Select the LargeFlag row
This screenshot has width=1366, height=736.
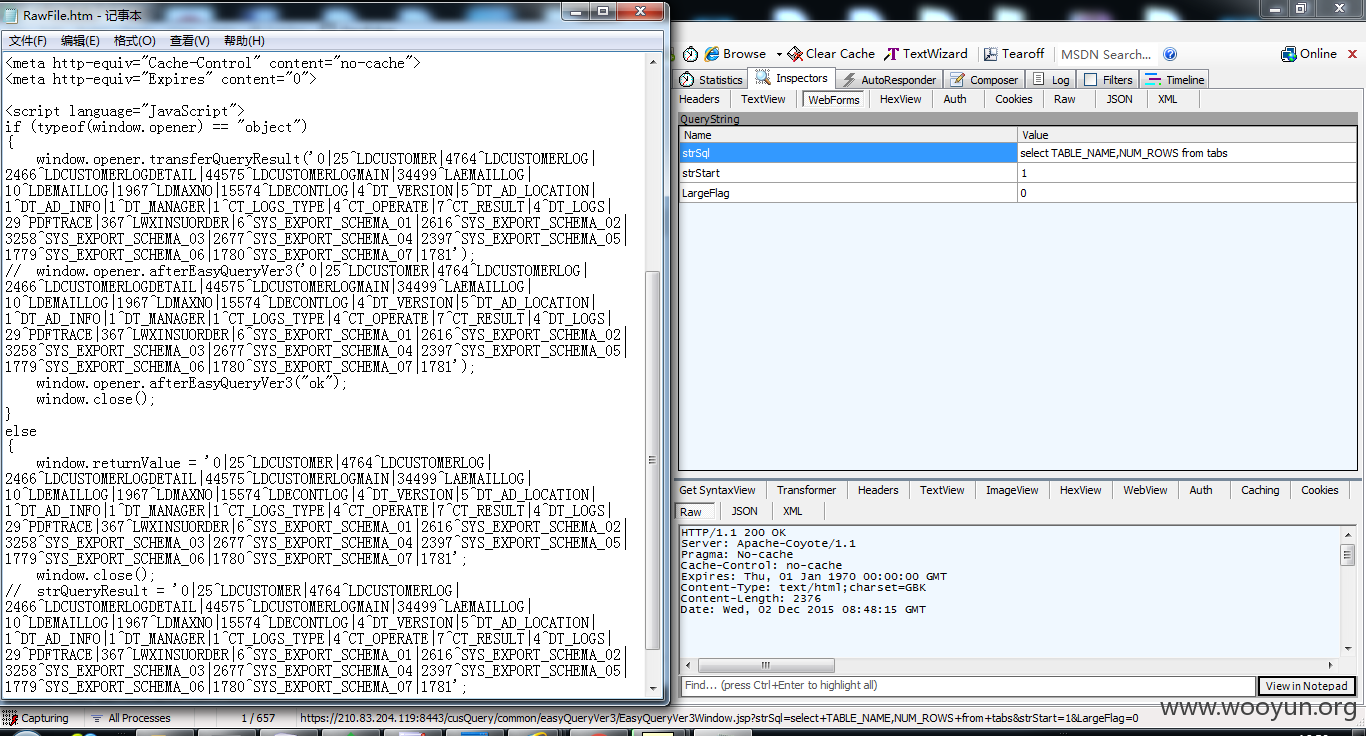click(x=1018, y=193)
